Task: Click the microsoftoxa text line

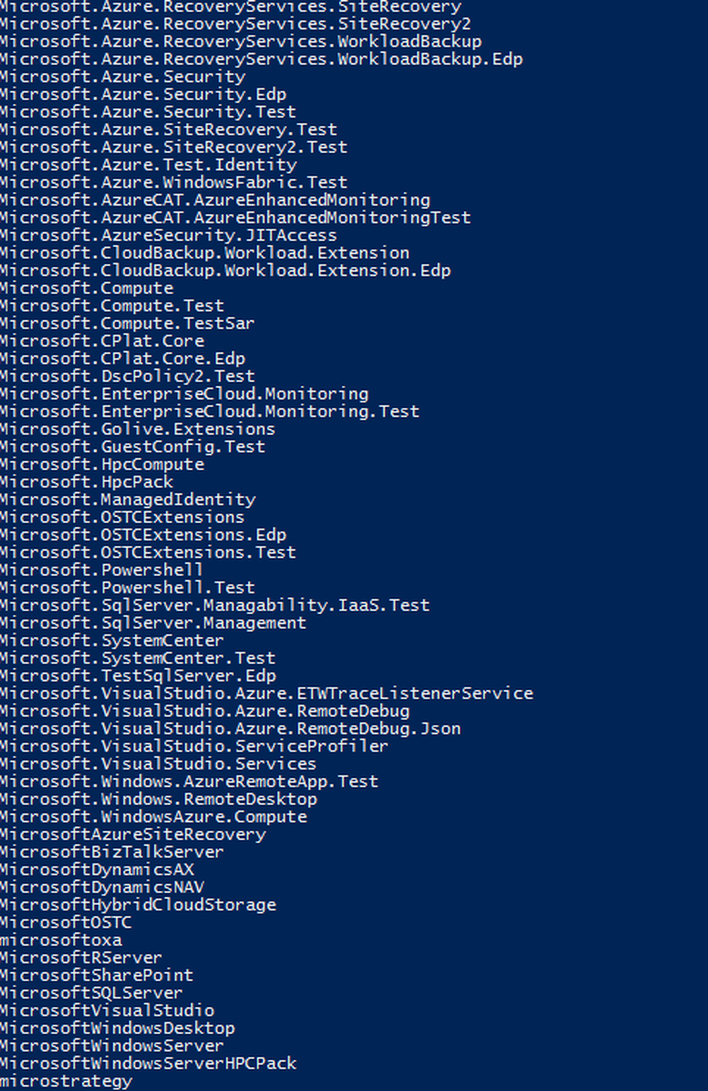Action: pyautogui.click(x=61, y=940)
